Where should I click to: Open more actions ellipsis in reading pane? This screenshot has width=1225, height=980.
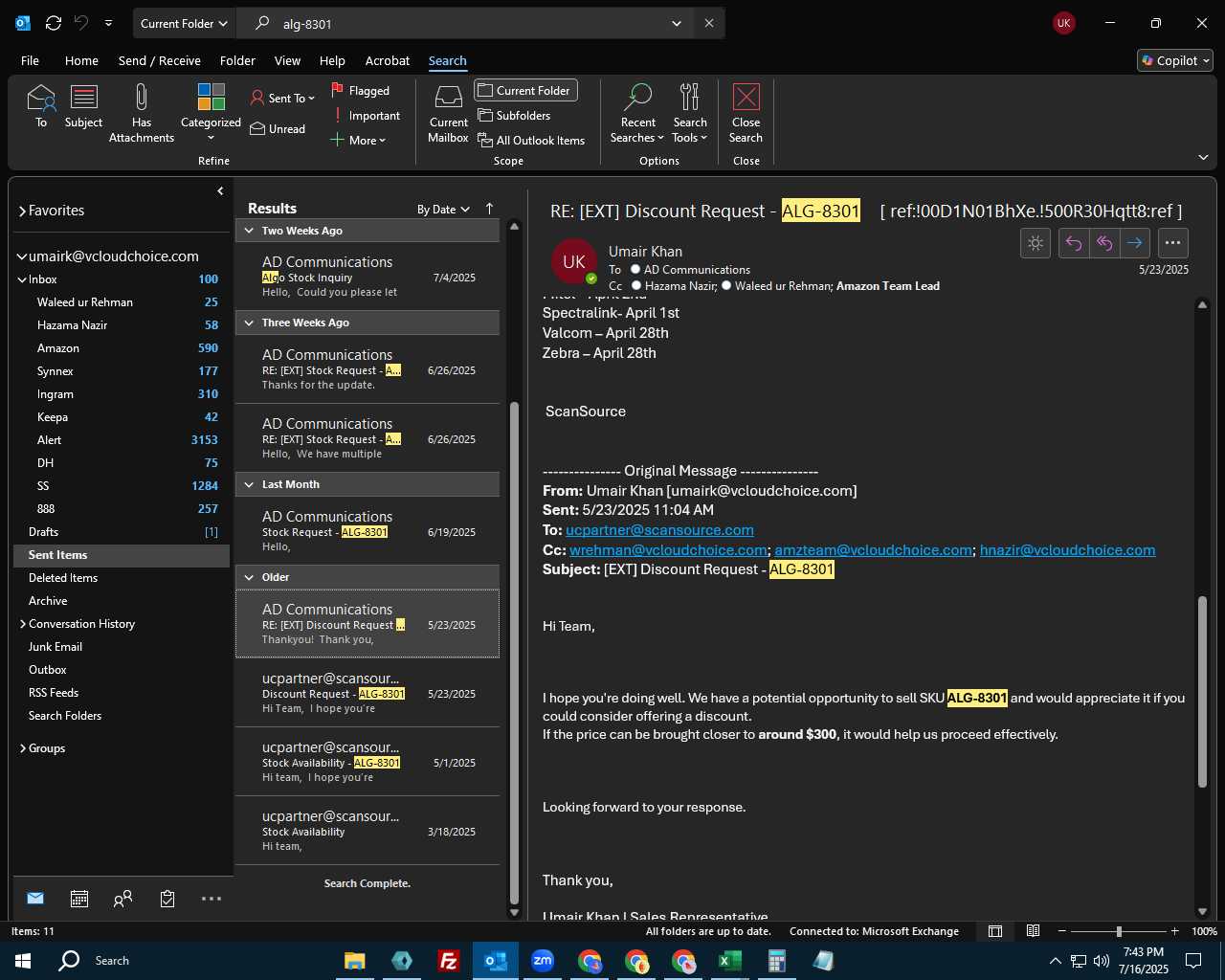[x=1172, y=243]
